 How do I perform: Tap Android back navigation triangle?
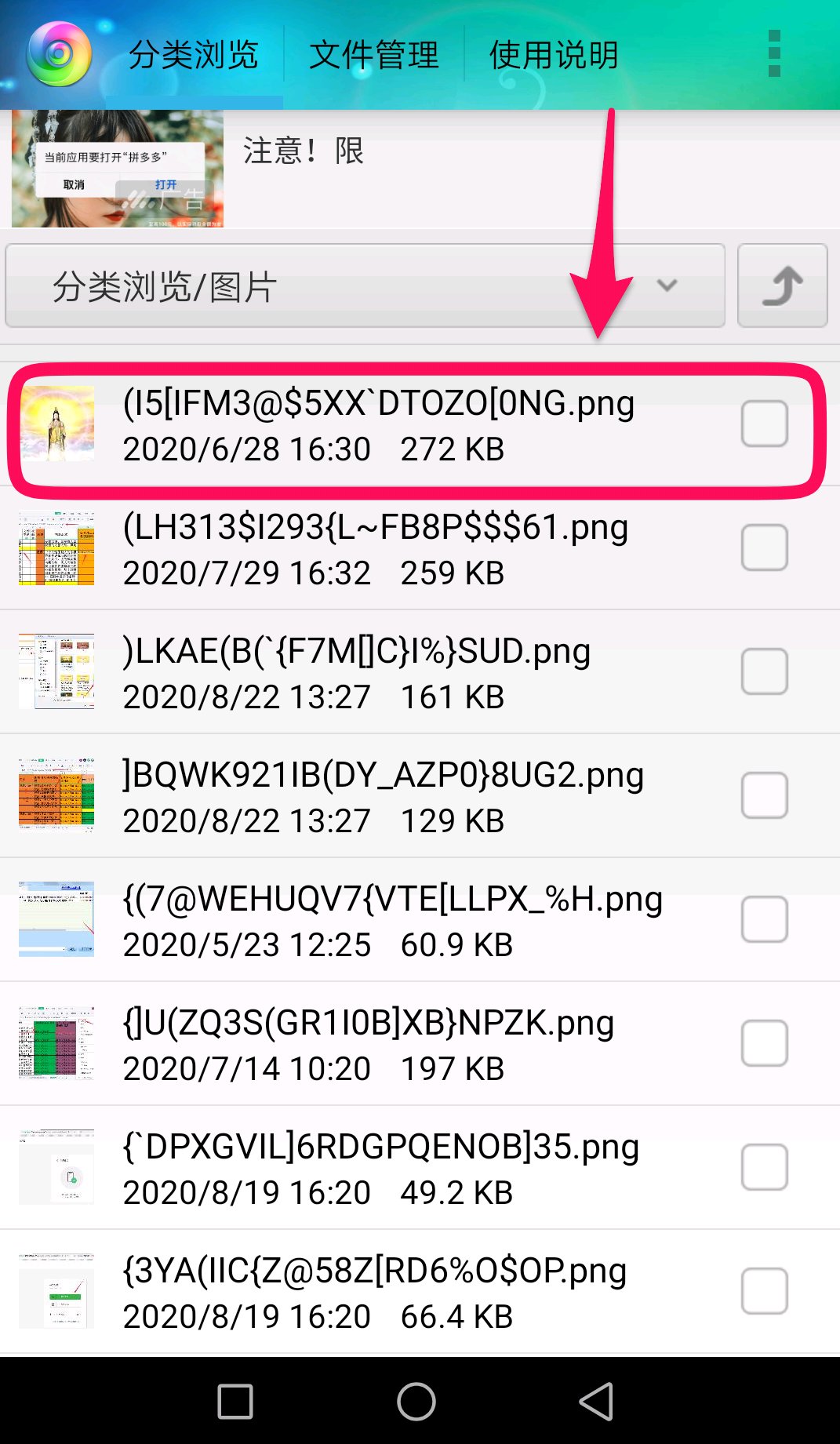point(596,1401)
